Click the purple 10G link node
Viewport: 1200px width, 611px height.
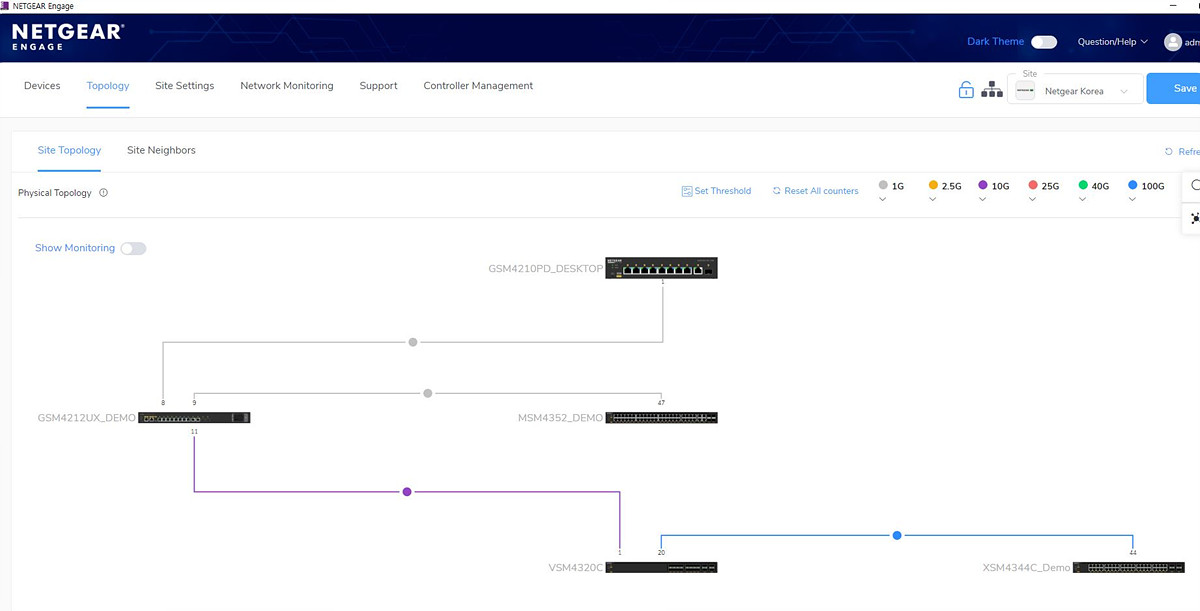407,492
